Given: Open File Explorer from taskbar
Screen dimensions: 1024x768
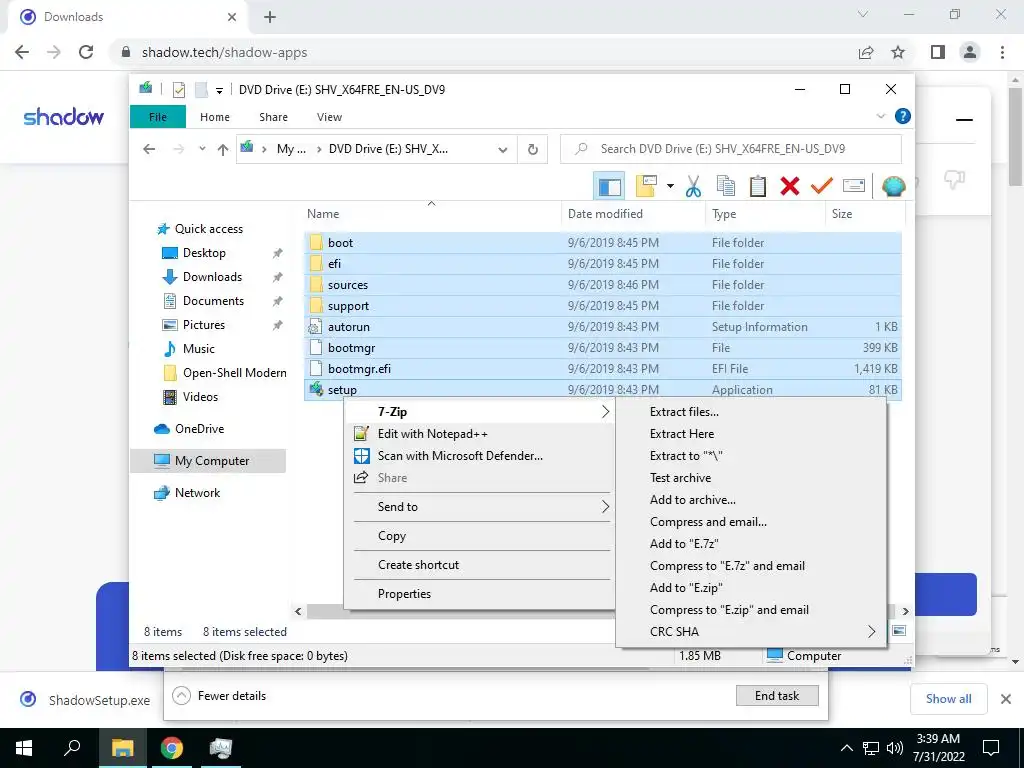Looking at the screenshot, I should click(x=122, y=748).
